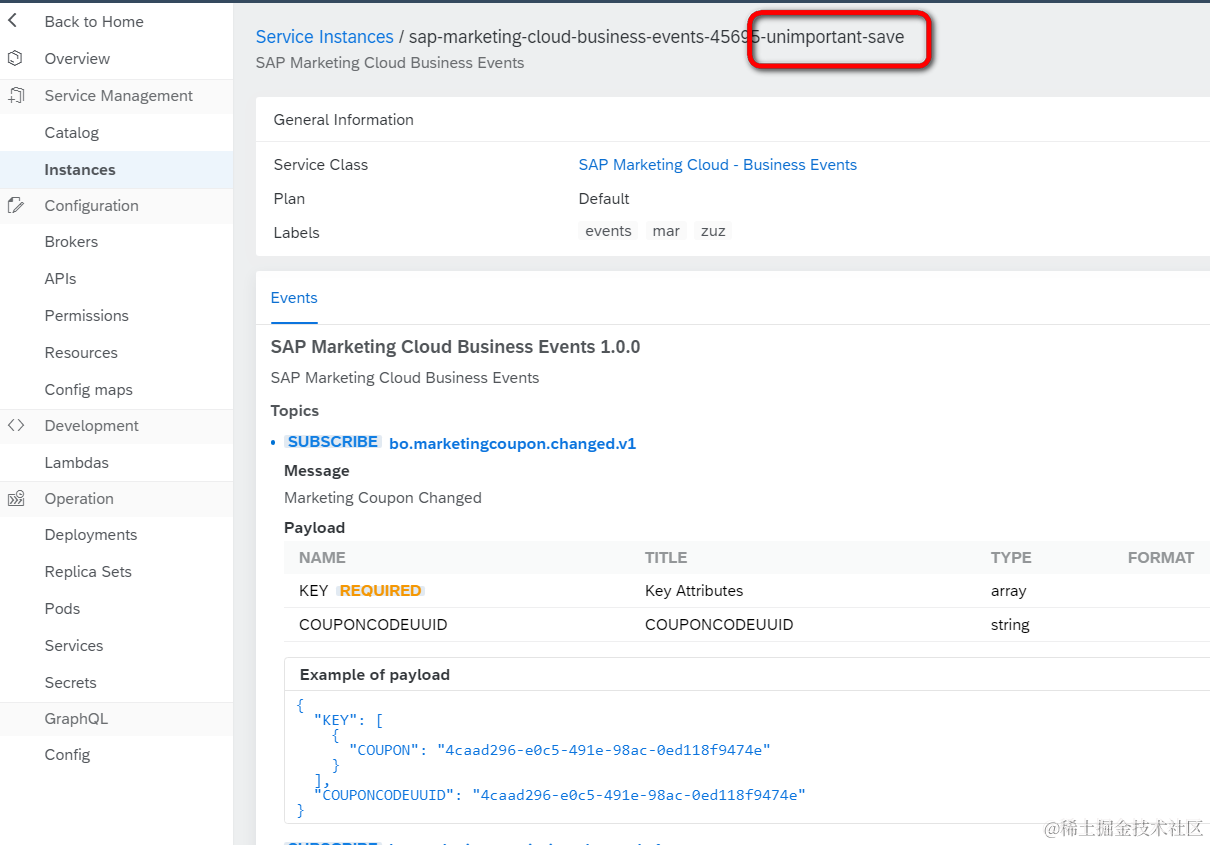Expand the bo.marketingcoupon.changed.v1 topic

pyautogui.click(x=512, y=443)
